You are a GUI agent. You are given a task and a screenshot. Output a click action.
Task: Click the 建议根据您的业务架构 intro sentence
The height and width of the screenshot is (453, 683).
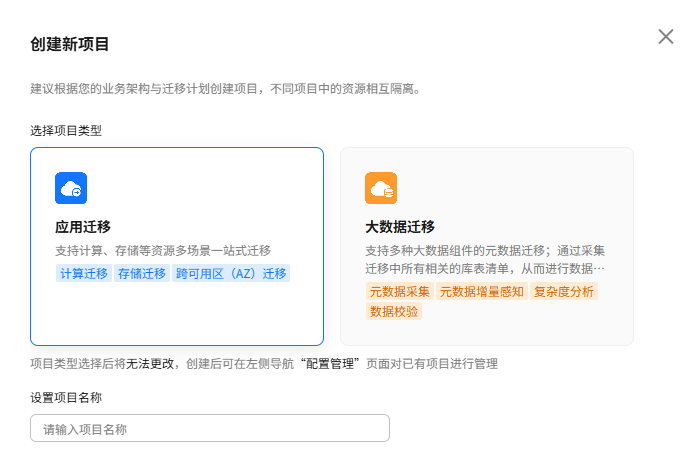pyautogui.click(x=226, y=89)
